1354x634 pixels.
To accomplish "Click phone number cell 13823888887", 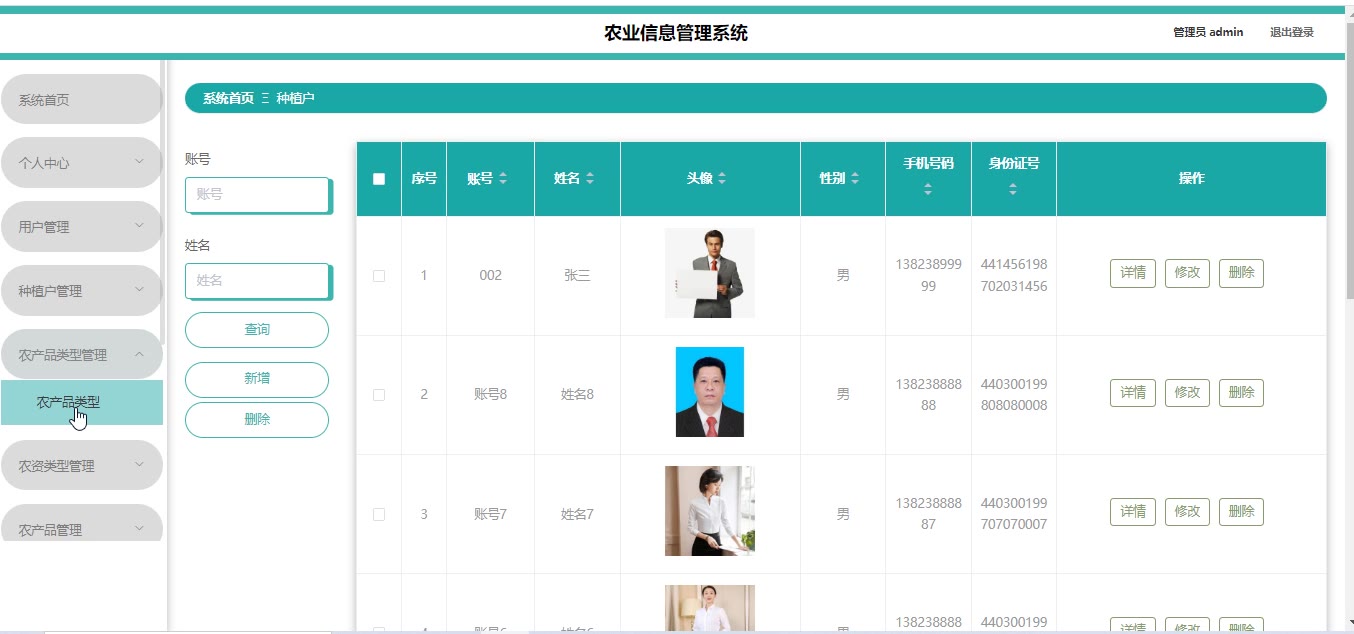I will coord(928,514).
